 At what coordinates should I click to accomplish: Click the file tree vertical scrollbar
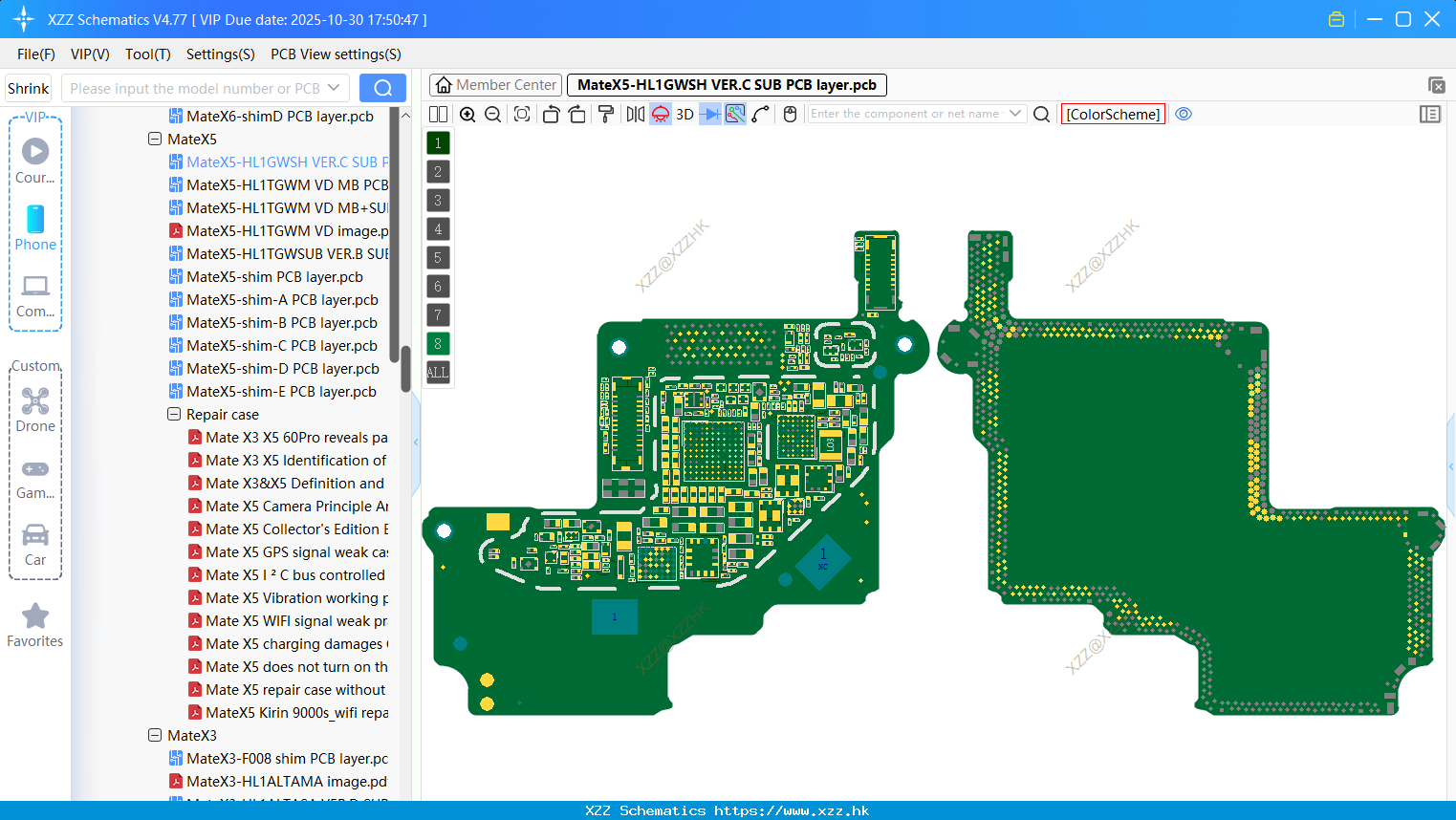405,368
